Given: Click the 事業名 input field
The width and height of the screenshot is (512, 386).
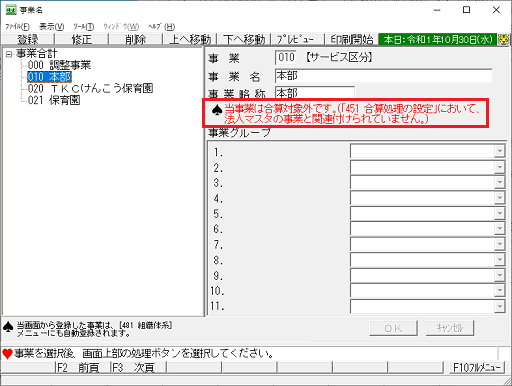Looking at the screenshot, I should click(384, 76).
